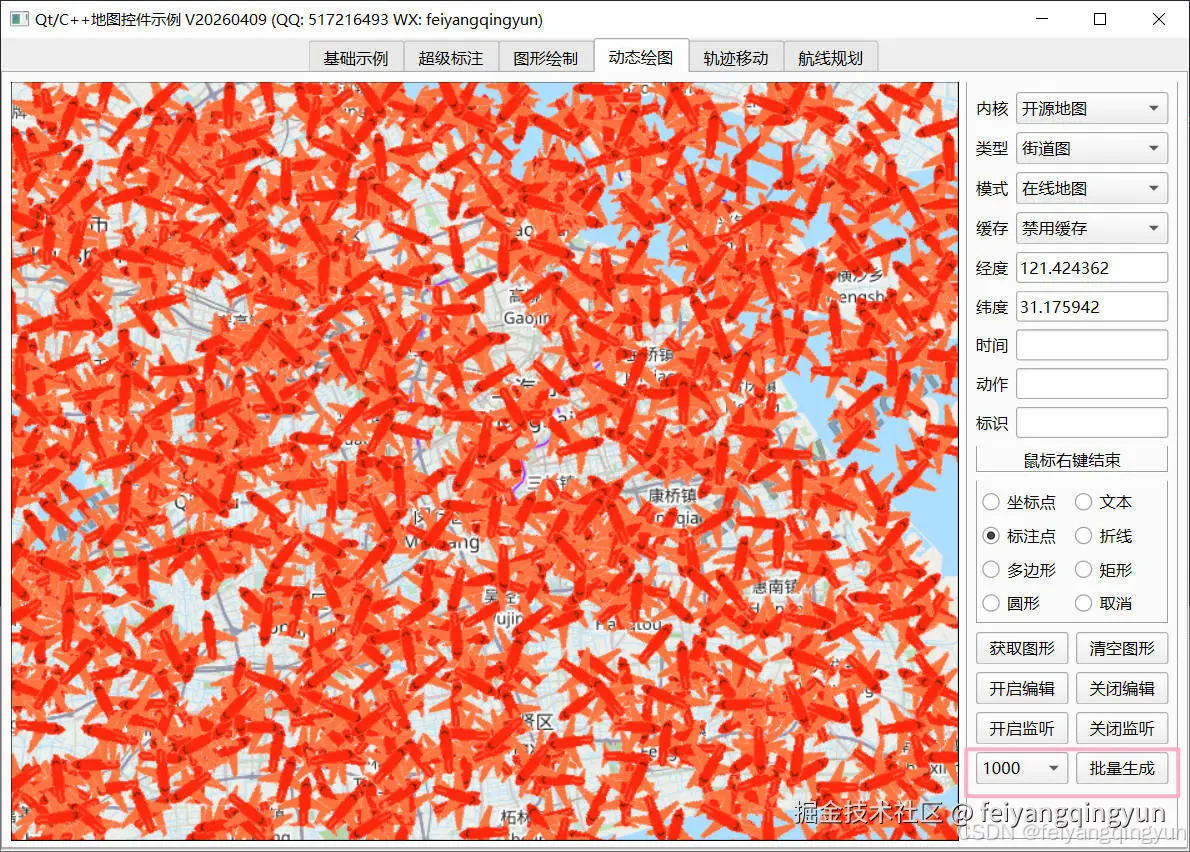Choose the 多边形 radio option
The width and height of the screenshot is (1190, 852).
point(1019,570)
